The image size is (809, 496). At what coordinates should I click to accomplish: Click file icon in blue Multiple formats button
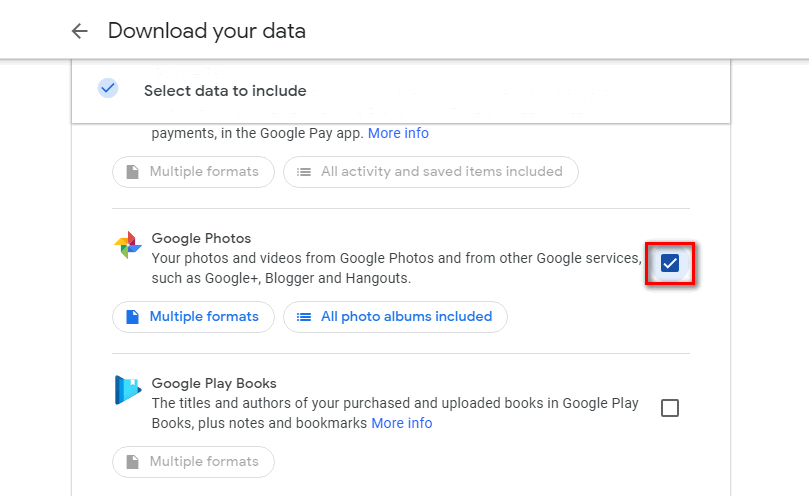133,317
